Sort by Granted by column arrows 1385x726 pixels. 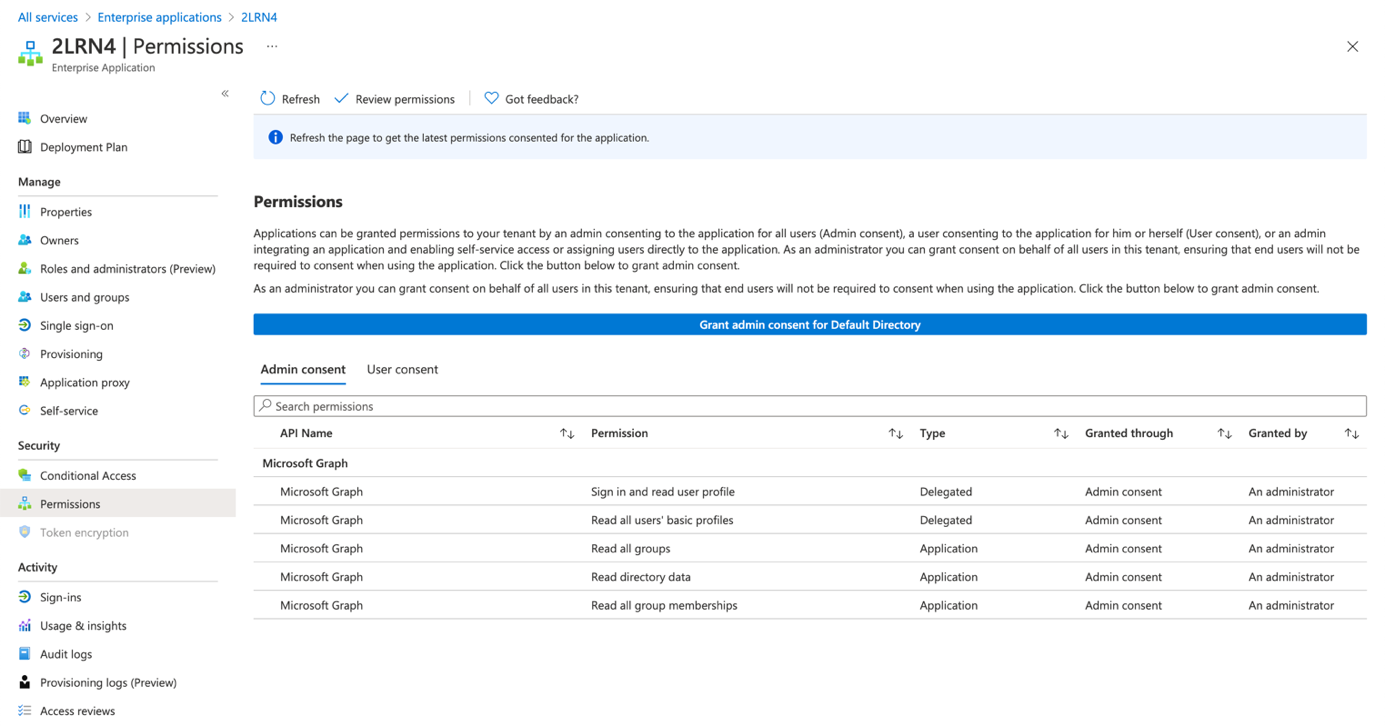pyautogui.click(x=1352, y=433)
